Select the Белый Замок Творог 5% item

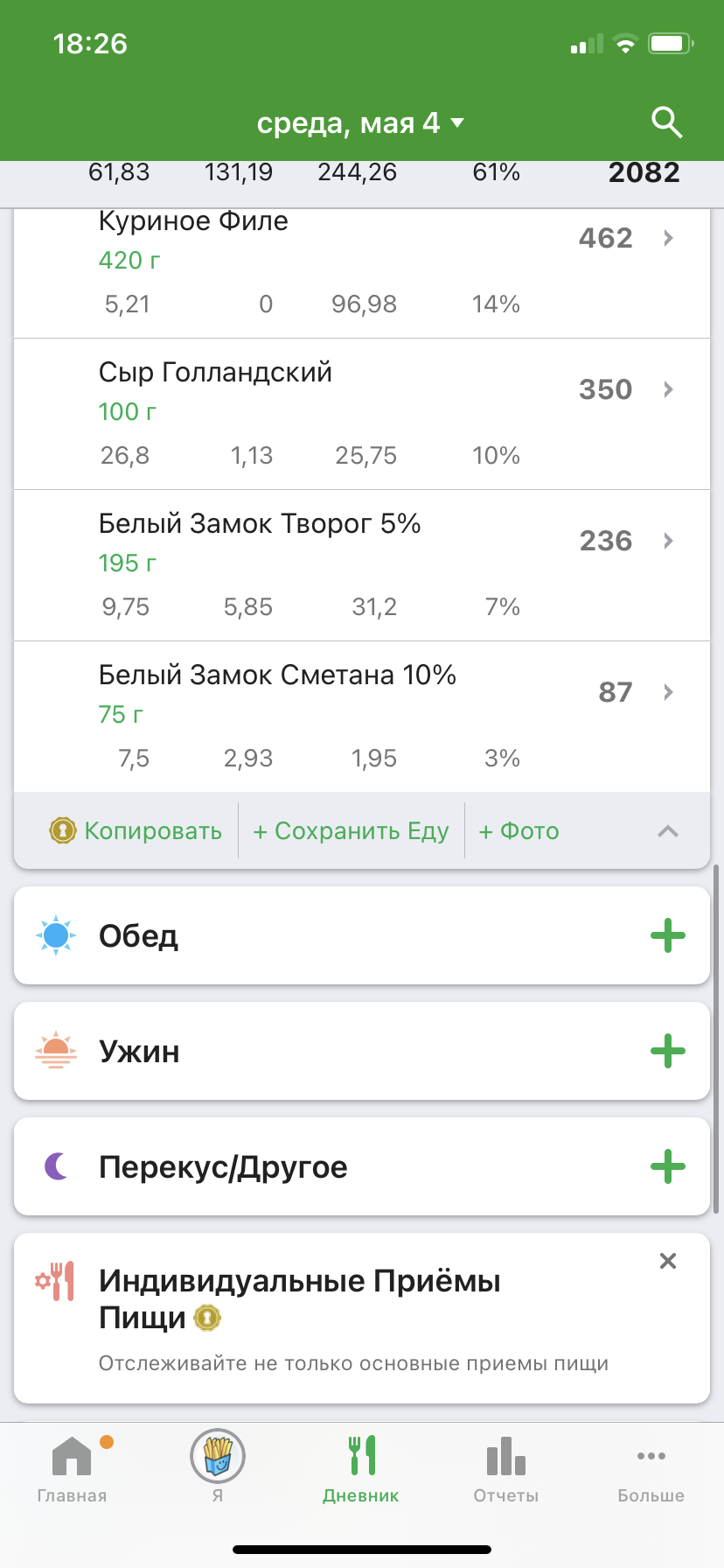[x=260, y=524]
